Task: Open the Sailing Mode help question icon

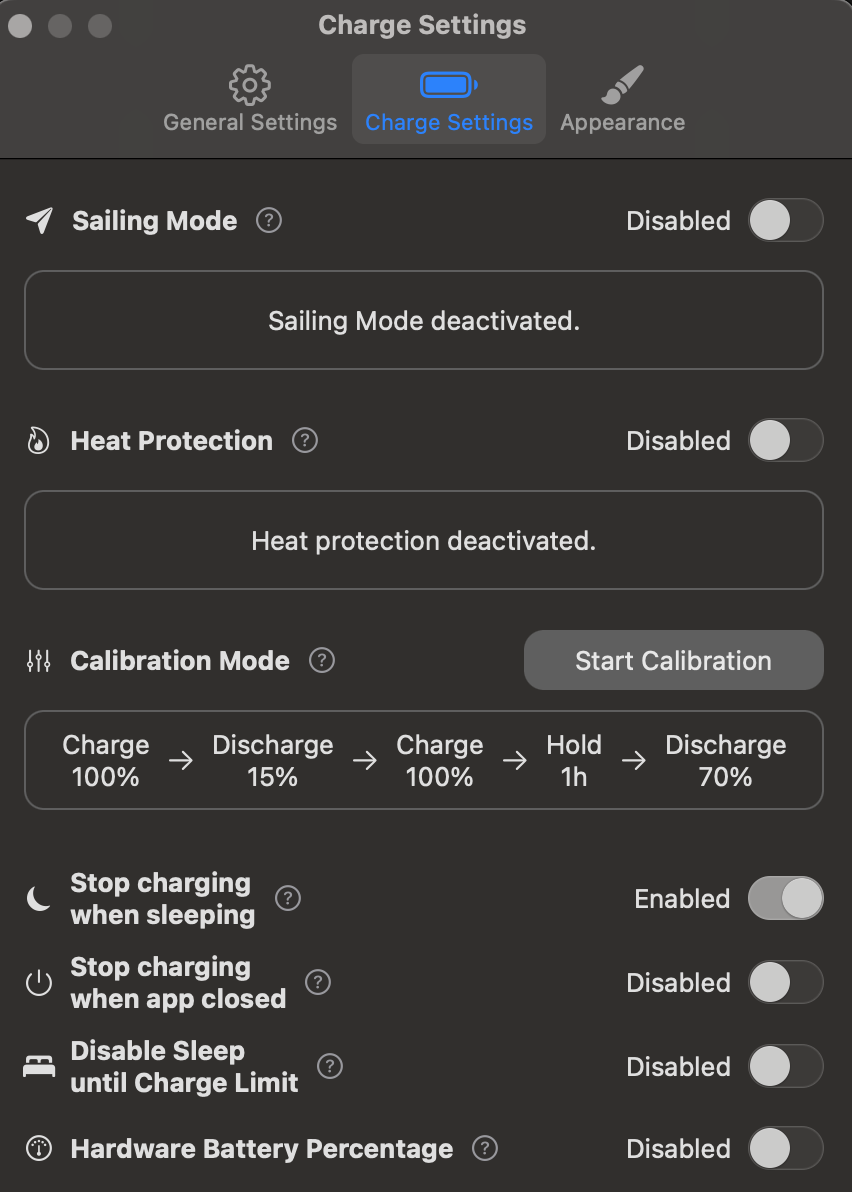Action: click(269, 220)
